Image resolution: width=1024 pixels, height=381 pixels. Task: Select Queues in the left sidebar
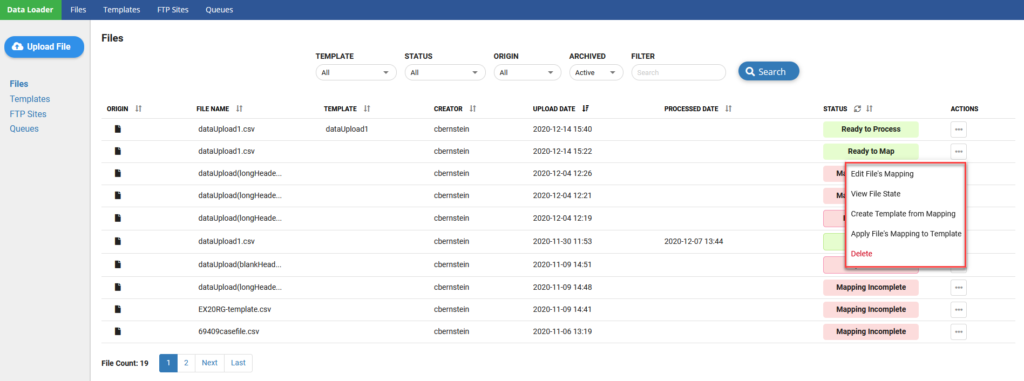(24, 129)
